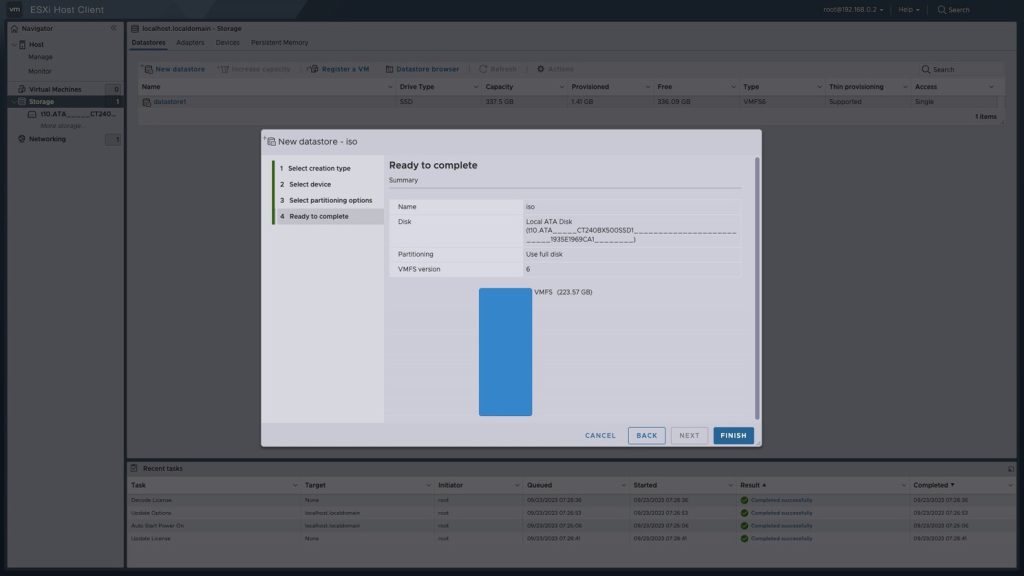The height and width of the screenshot is (576, 1024).
Task: Click the datastore1 row icon
Action: point(146,102)
